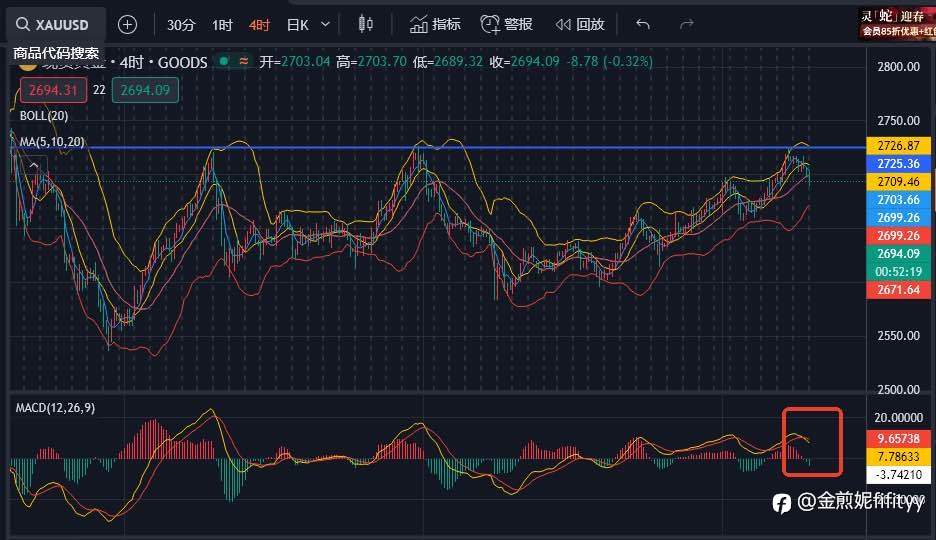This screenshot has height=540, width=936.
Task: Click the plus icon to add symbol
Action: tap(127, 24)
